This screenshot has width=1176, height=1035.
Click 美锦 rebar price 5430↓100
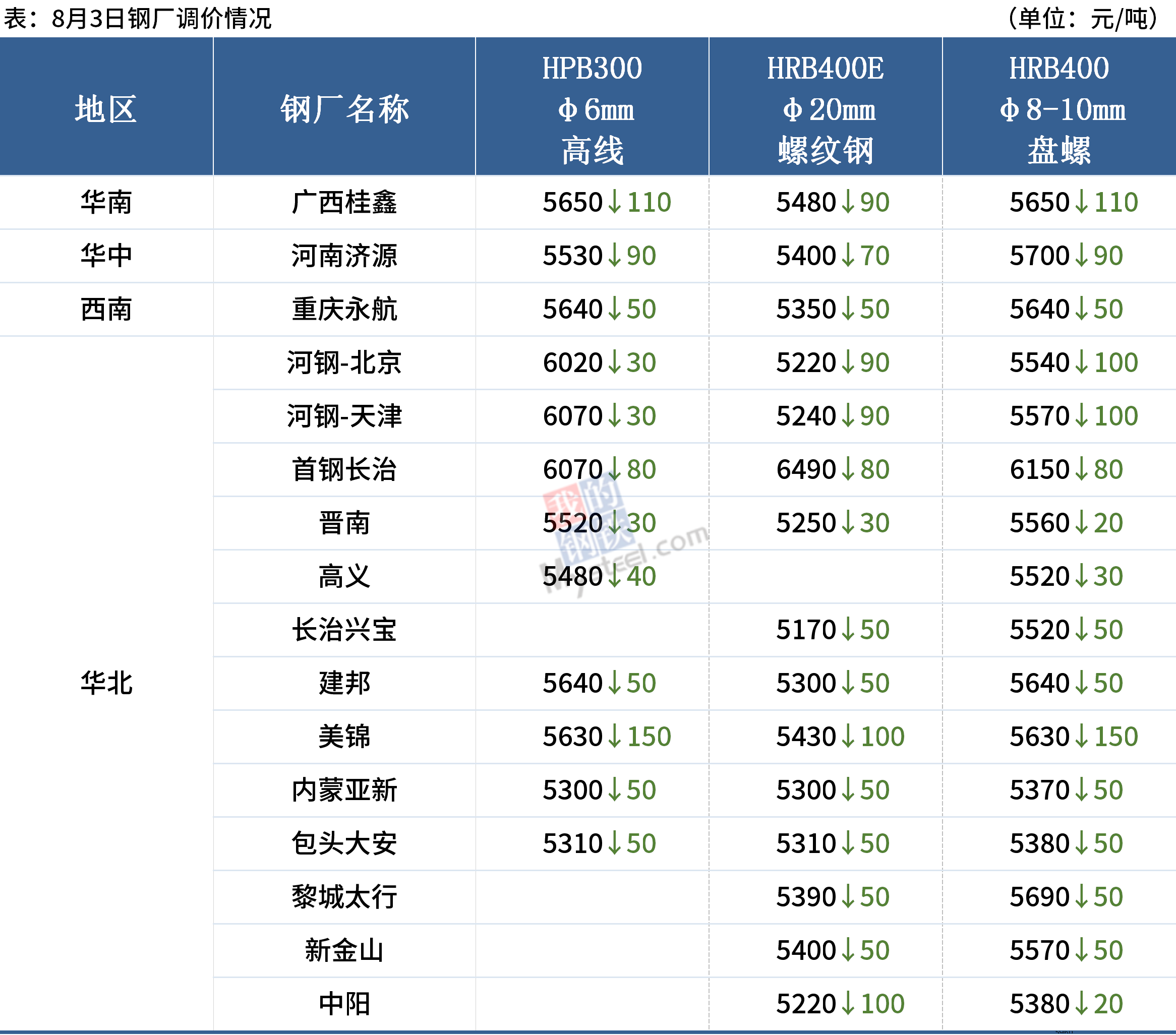tap(840, 737)
